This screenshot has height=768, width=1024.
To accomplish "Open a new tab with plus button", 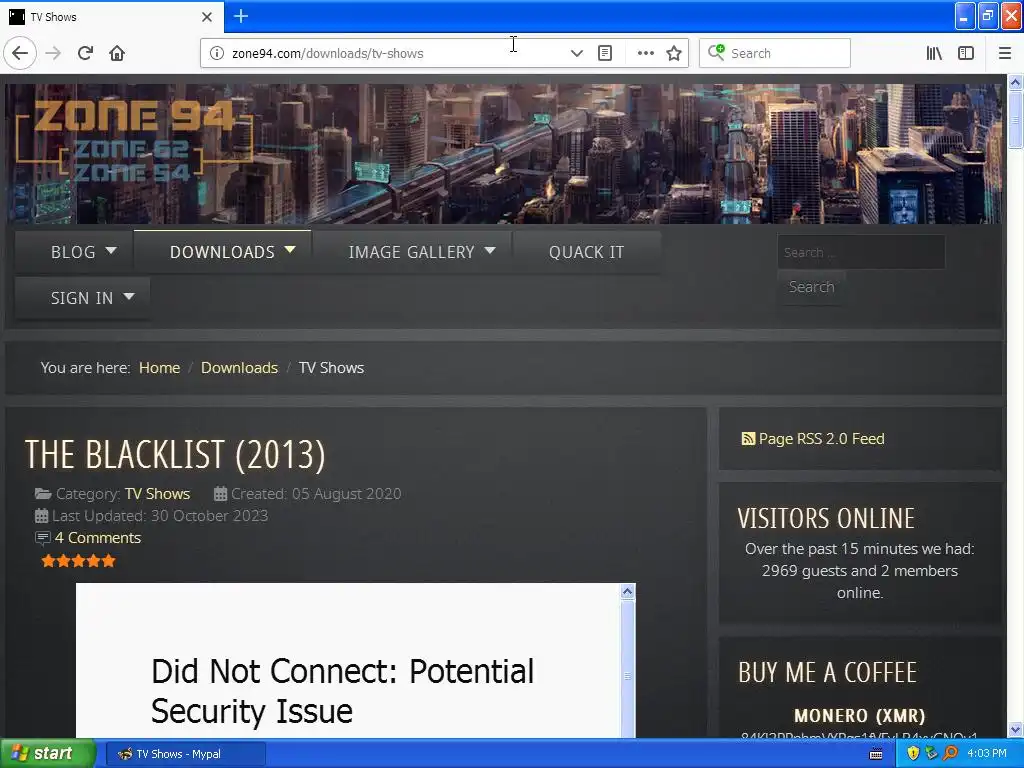I will (x=241, y=16).
